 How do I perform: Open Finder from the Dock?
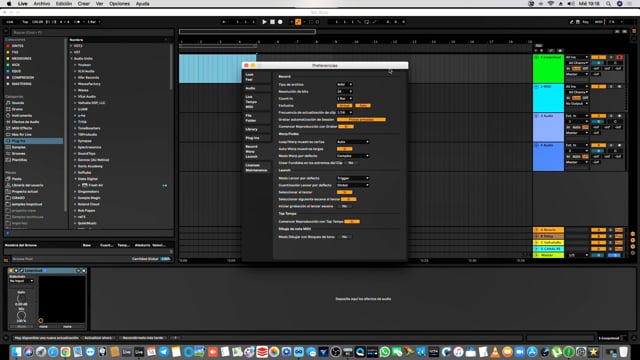tap(16, 352)
